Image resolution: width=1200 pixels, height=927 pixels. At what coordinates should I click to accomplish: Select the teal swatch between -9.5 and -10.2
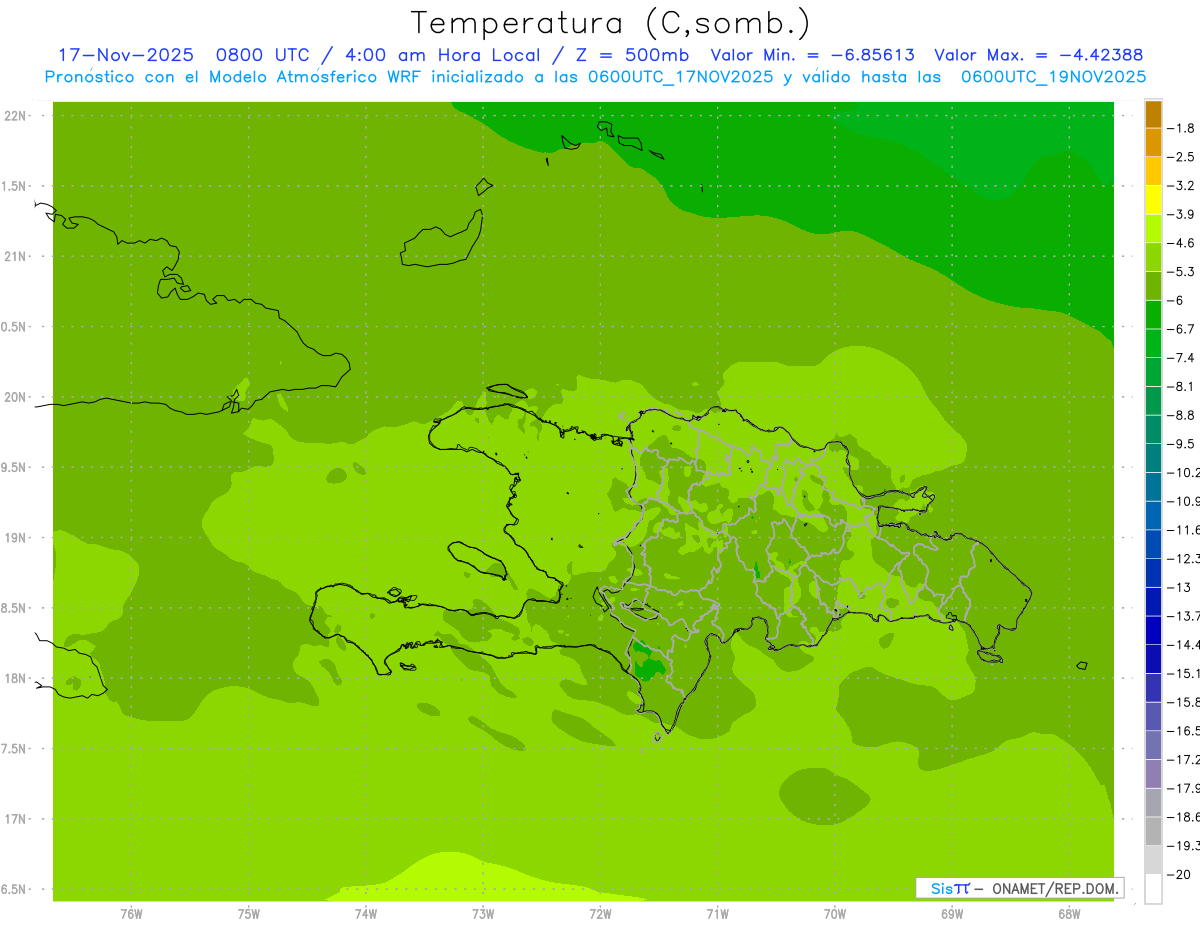coord(1153,458)
